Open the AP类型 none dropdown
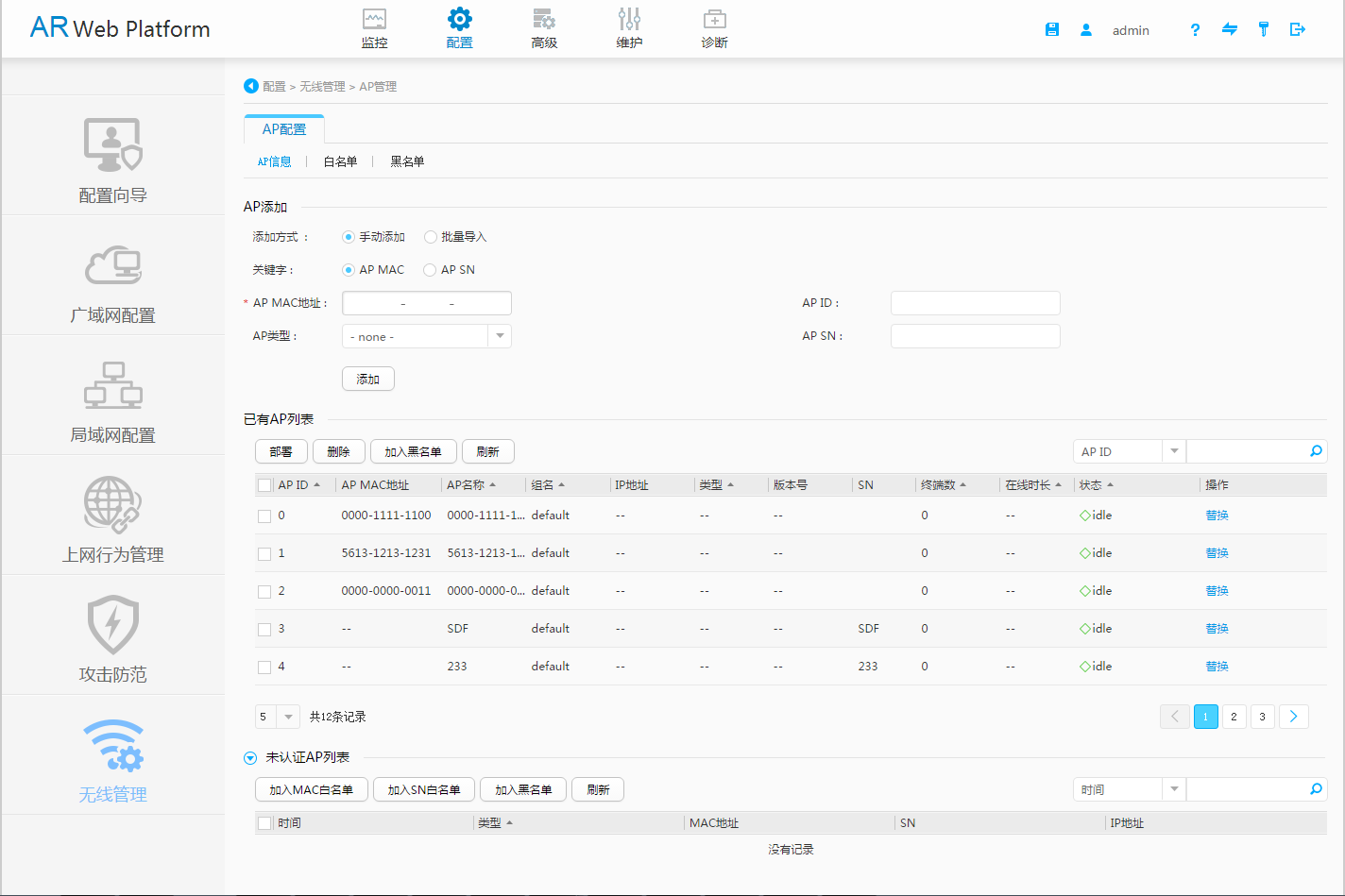The height and width of the screenshot is (896, 1345). (500, 335)
